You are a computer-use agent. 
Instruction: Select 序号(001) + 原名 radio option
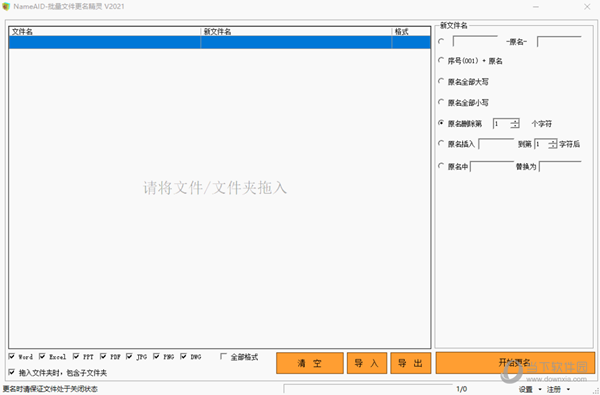tap(441, 60)
